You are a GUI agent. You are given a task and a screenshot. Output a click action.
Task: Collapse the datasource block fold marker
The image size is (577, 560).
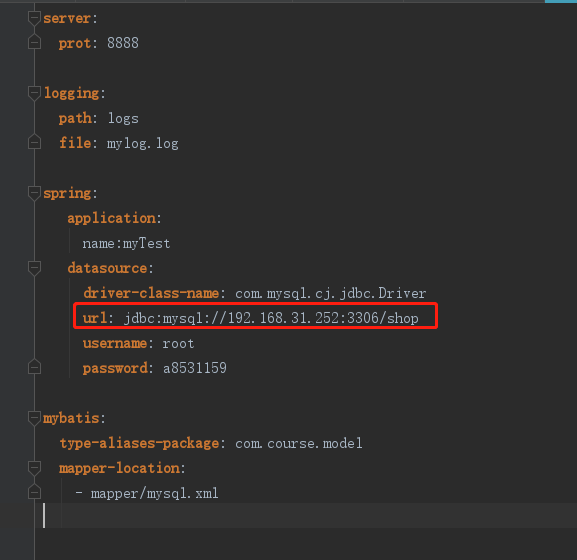pyautogui.click(x=34, y=268)
